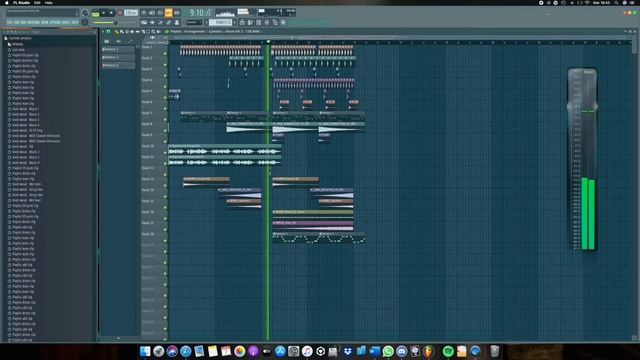Select the Playlist Paint brush tool
This screenshot has width=640, height=360.
pos(122,31)
